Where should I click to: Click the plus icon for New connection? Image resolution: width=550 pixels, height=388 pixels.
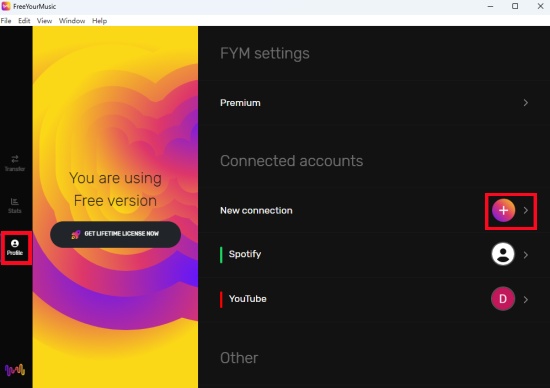tap(503, 210)
